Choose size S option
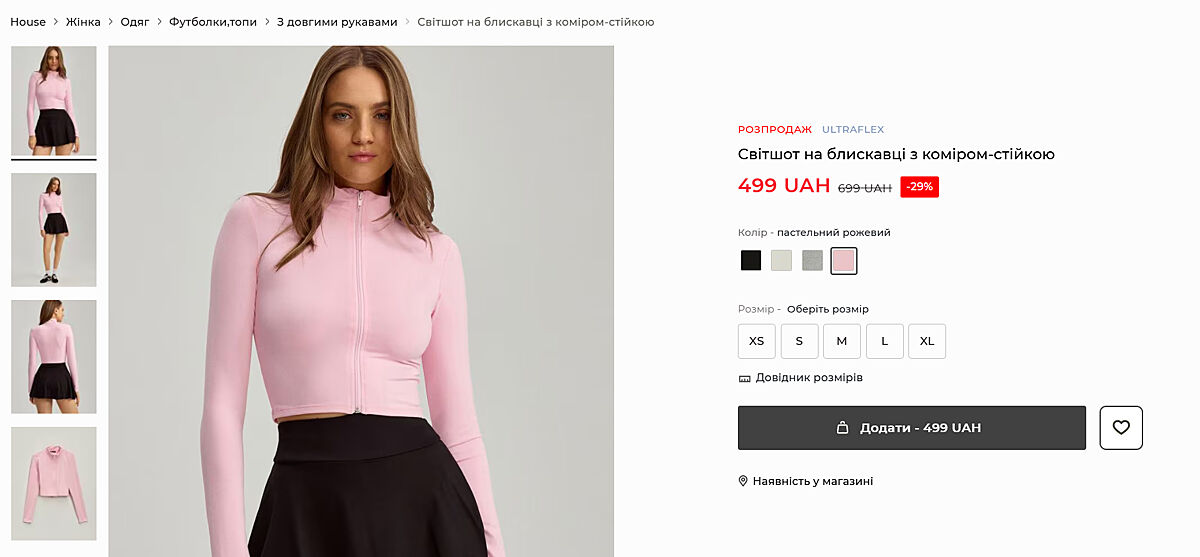 (x=799, y=341)
